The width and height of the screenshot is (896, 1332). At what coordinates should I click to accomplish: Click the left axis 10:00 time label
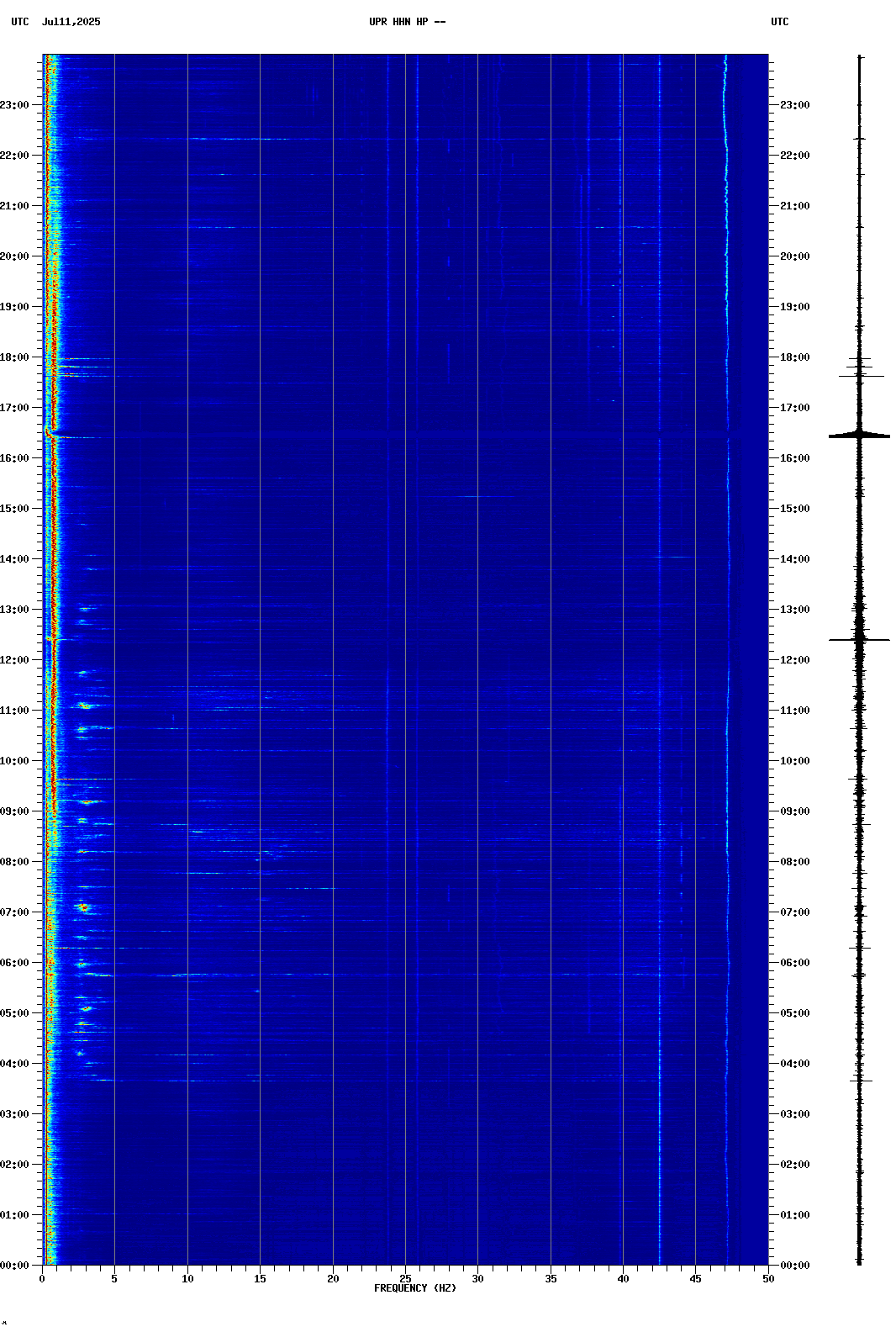[14, 761]
